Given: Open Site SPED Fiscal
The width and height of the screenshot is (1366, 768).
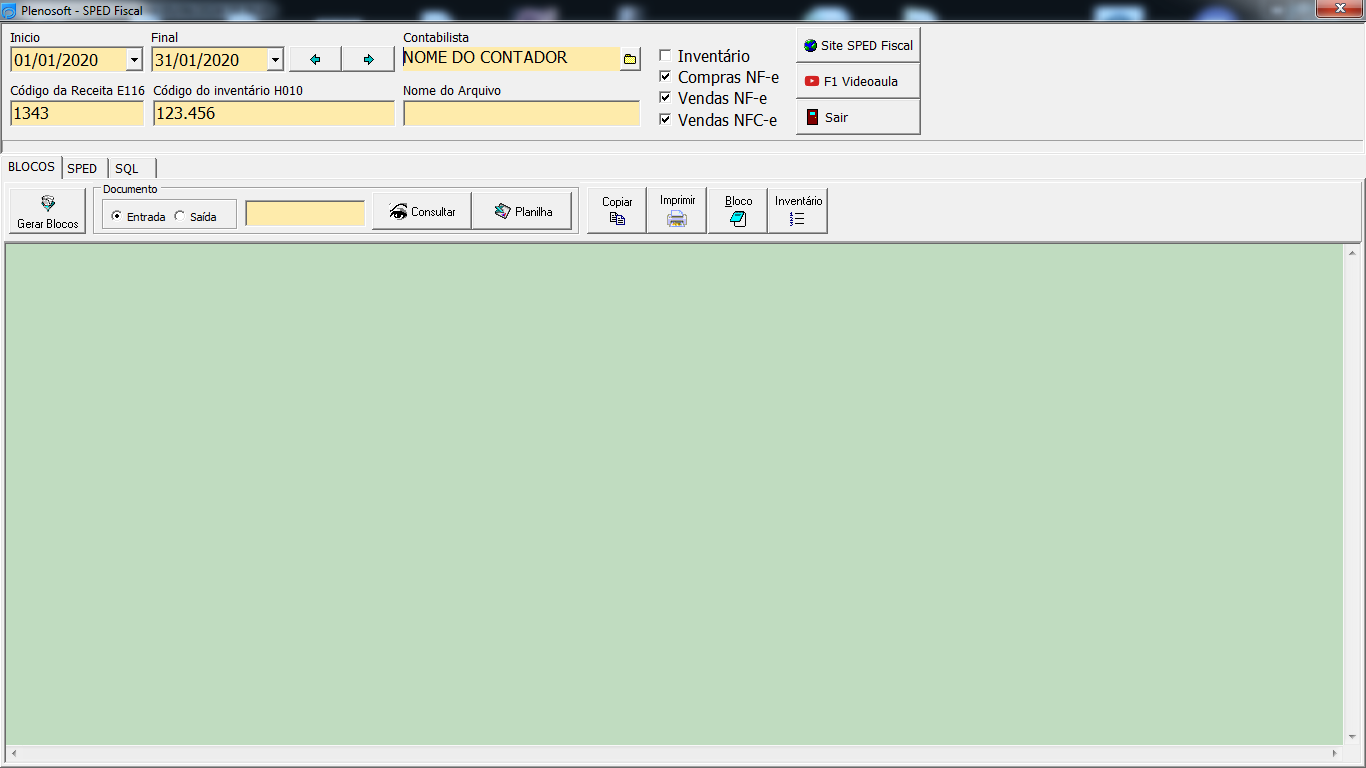Looking at the screenshot, I should (x=858, y=45).
